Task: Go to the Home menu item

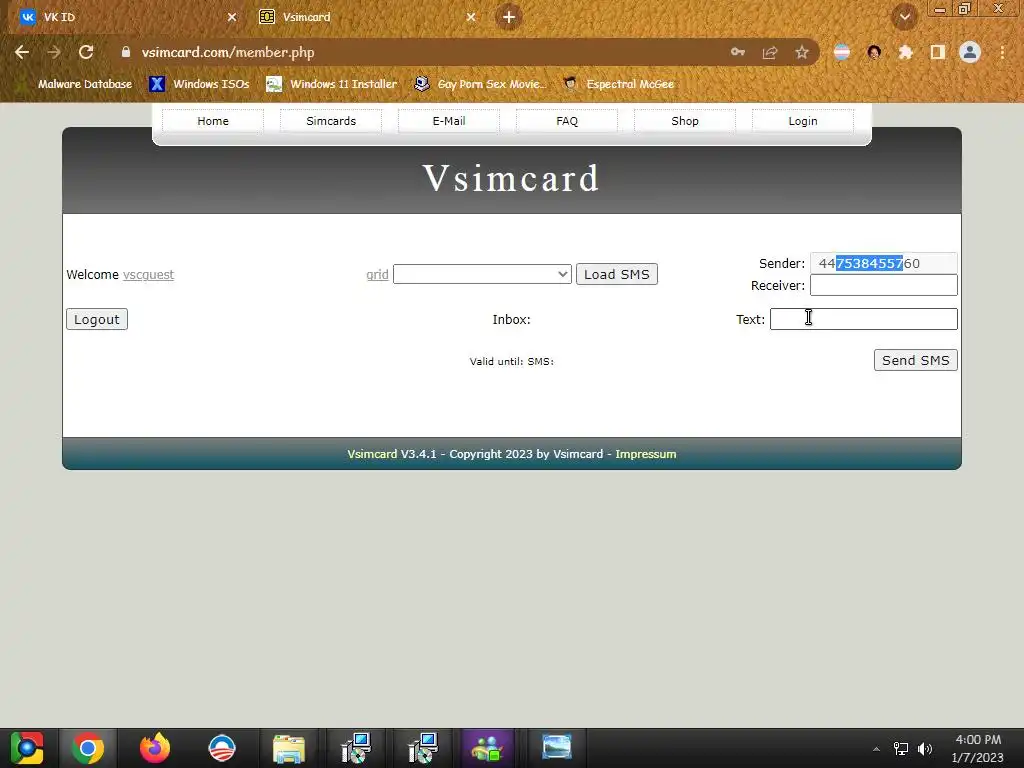Action: [213, 121]
